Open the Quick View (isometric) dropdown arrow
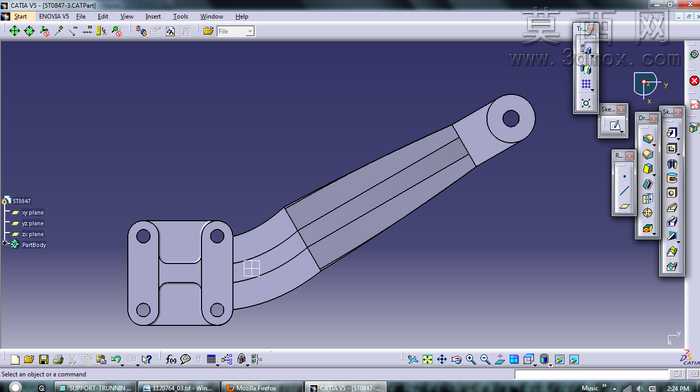This screenshot has height=392, width=700. (x=535, y=364)
